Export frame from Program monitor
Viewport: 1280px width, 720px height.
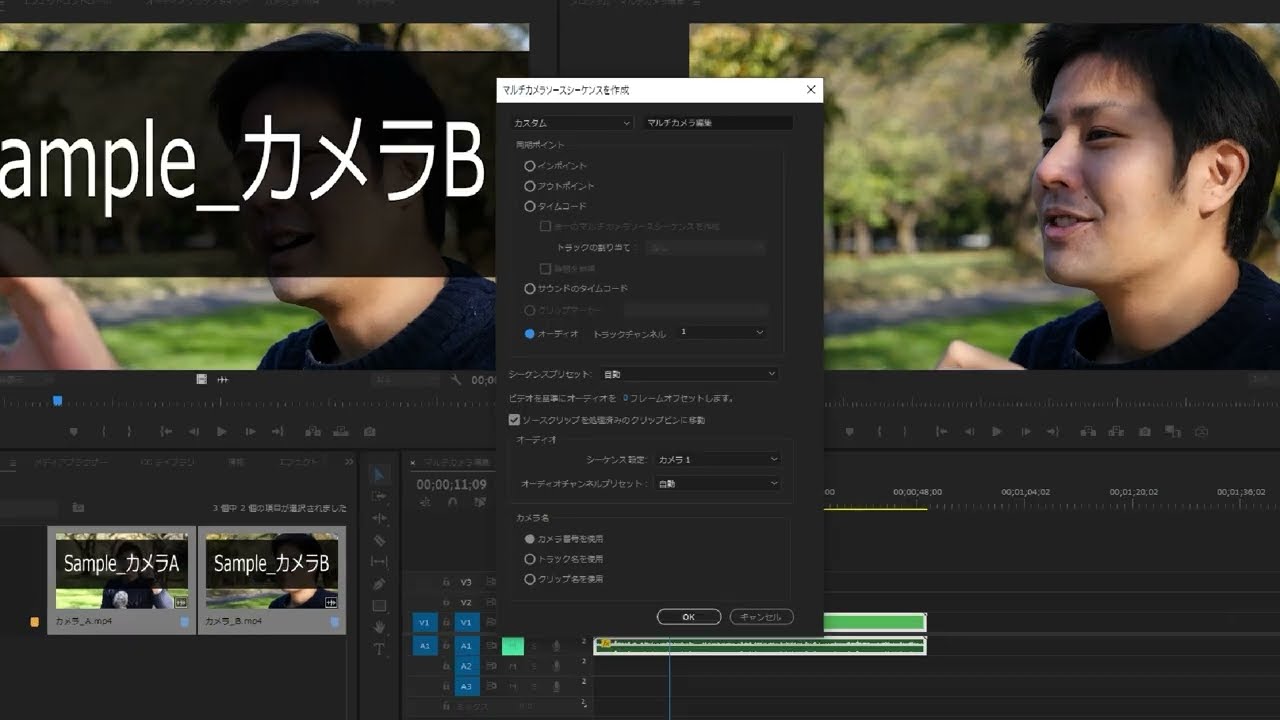pos(1145,432)
